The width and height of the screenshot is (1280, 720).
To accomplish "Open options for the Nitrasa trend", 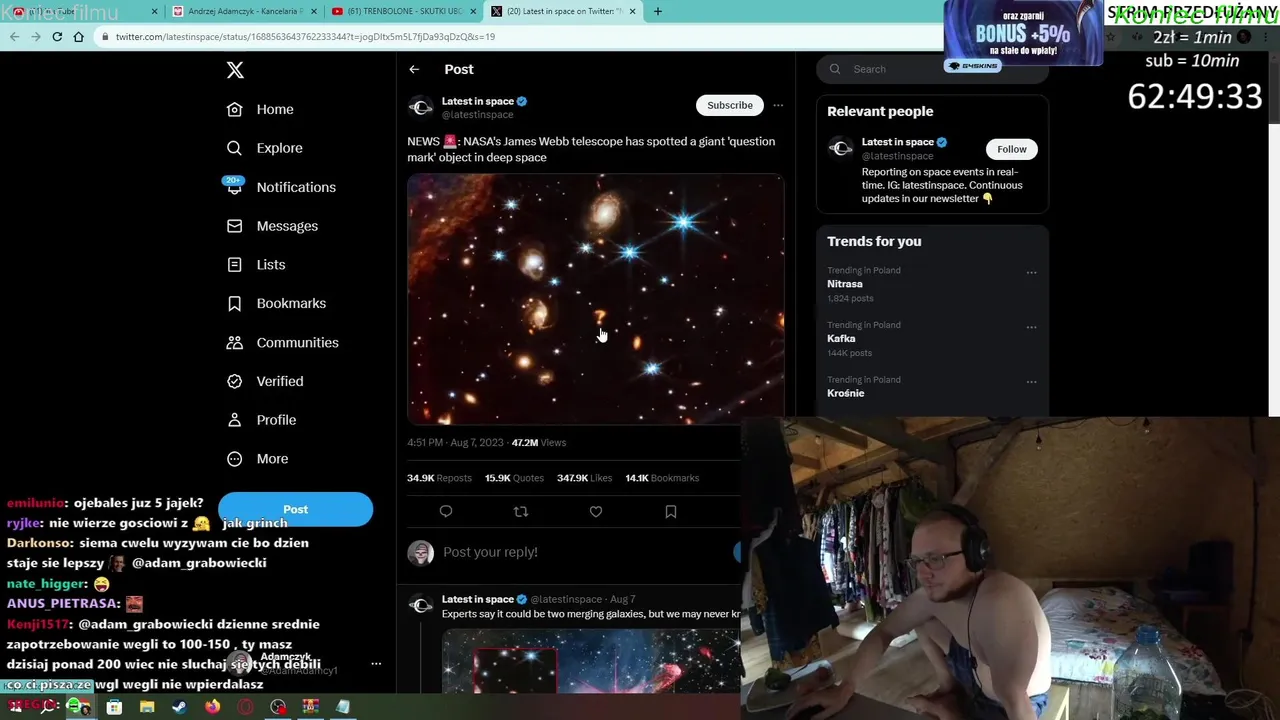I will point(1031,272).
